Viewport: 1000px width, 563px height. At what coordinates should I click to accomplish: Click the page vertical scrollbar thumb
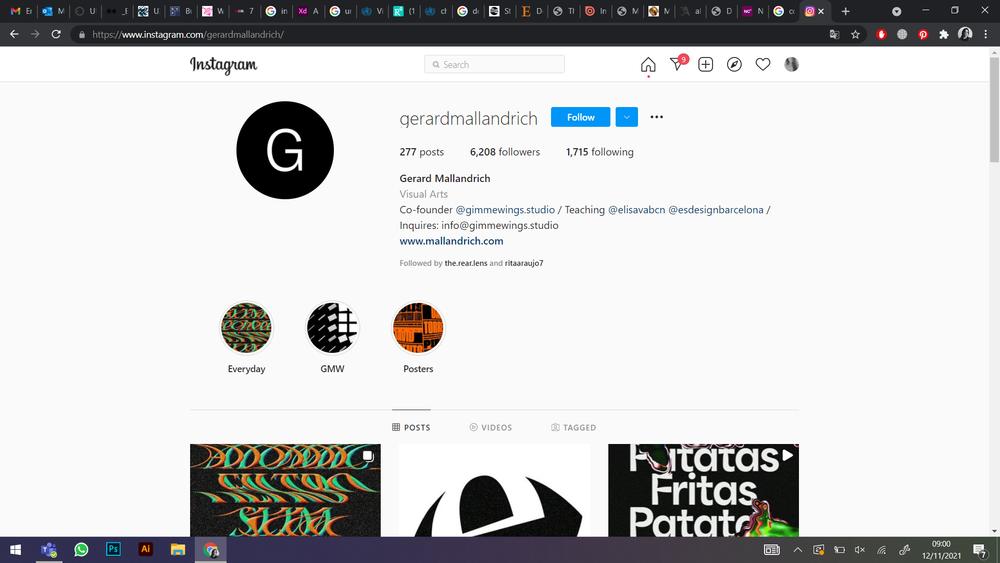[994, 108]
